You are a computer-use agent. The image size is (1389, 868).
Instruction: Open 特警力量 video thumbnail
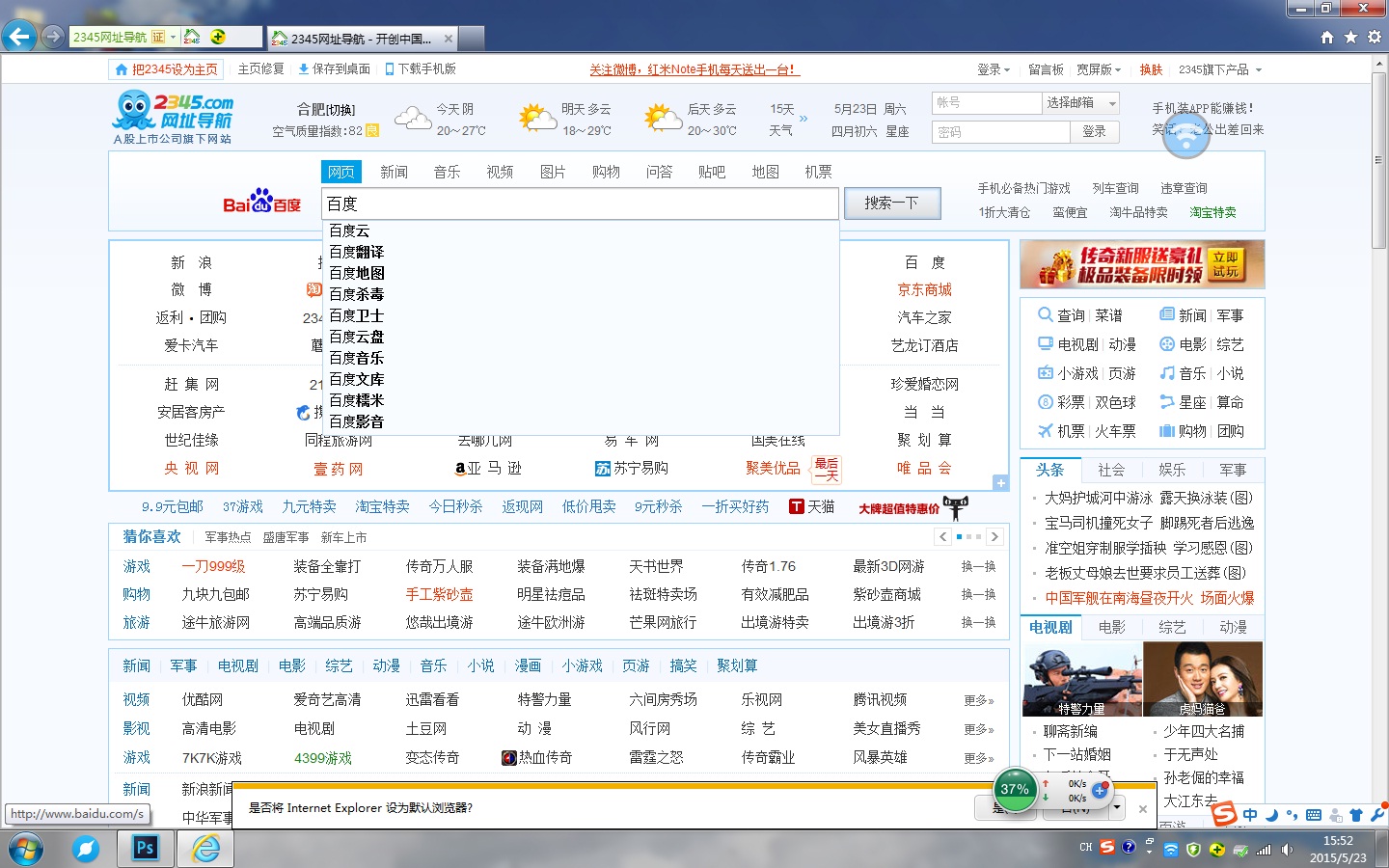tap(1082, 679)
